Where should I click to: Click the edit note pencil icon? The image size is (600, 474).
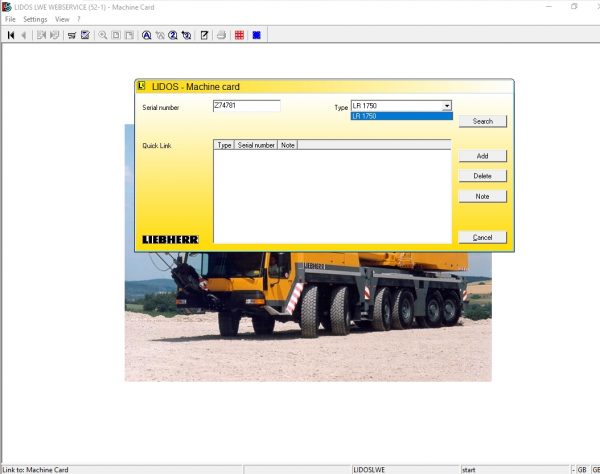tap(204, 35)
